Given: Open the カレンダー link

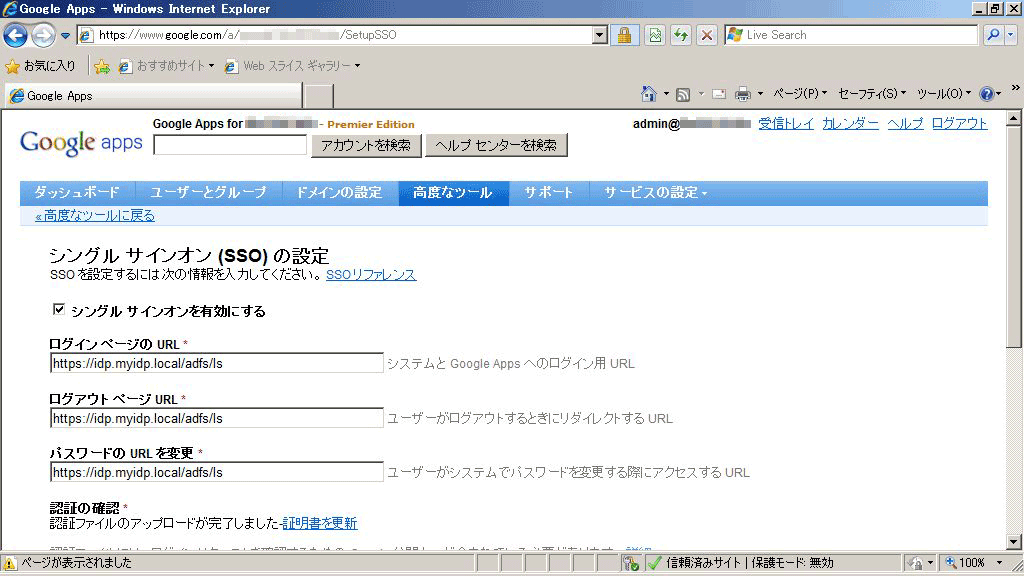Looking at the screenshot, I should [850, 123].
